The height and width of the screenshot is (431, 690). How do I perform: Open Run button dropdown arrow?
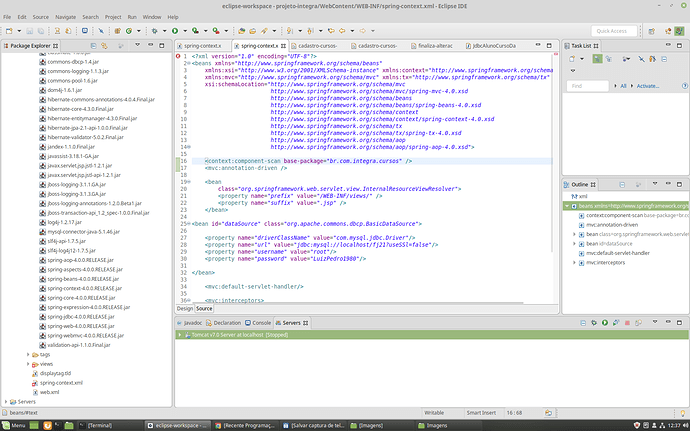point(185,31)
